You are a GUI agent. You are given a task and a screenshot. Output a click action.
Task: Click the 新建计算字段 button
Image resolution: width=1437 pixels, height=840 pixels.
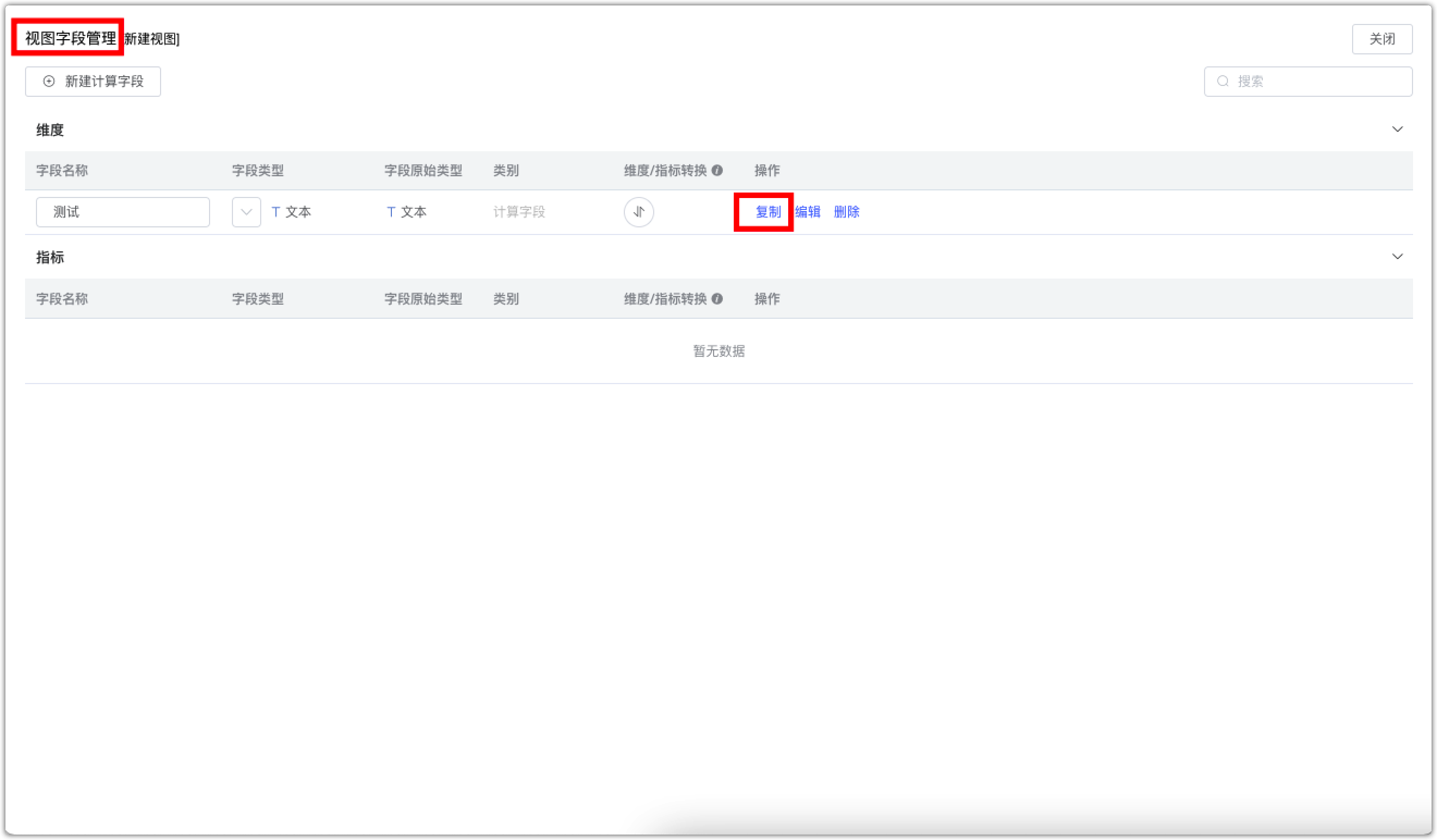click(93, 82)
